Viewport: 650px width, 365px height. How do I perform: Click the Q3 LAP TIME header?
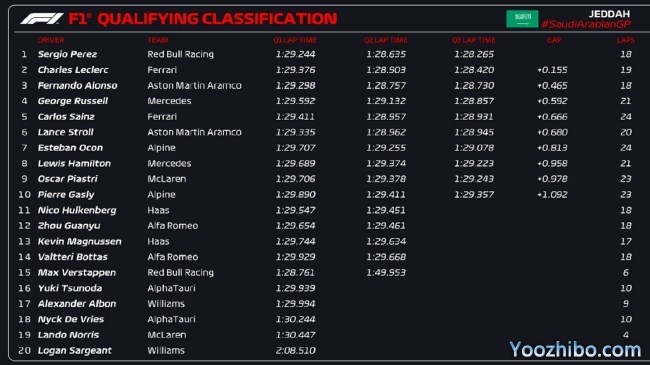(474, 40)
